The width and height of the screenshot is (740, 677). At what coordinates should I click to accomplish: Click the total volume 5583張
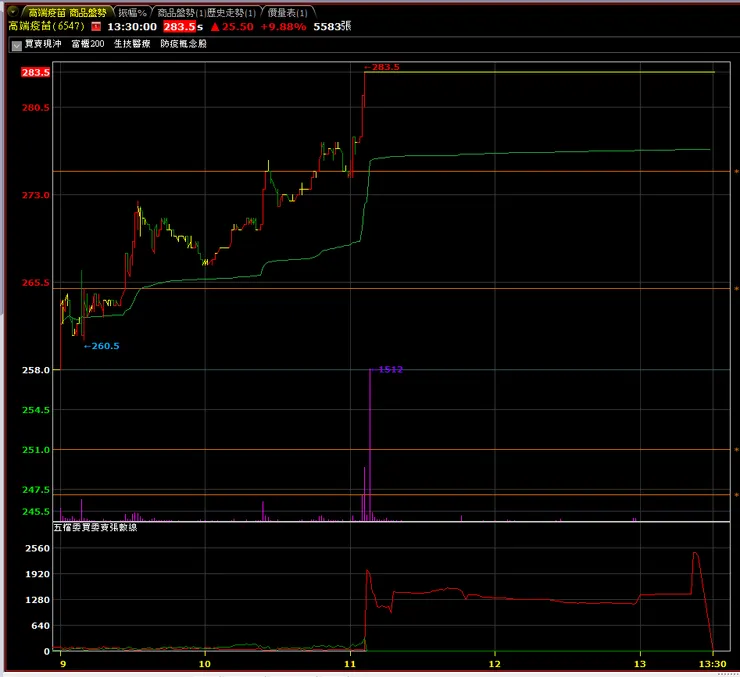coord(332,26)
